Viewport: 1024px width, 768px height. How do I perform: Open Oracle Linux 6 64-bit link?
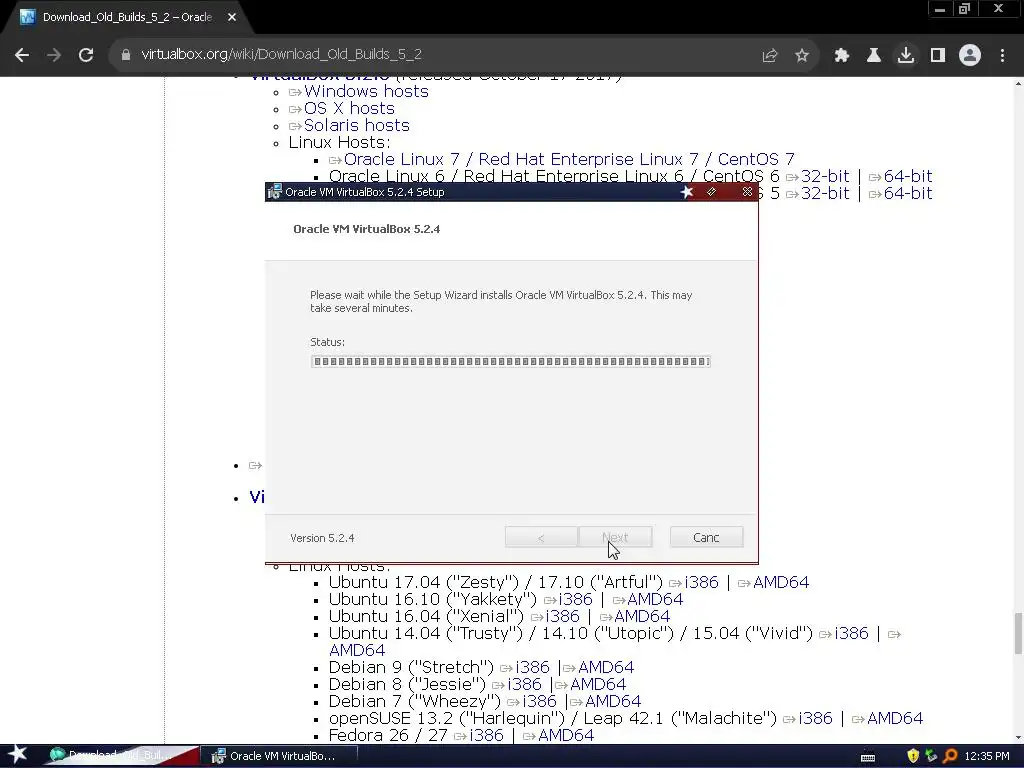tap(908, 176)
